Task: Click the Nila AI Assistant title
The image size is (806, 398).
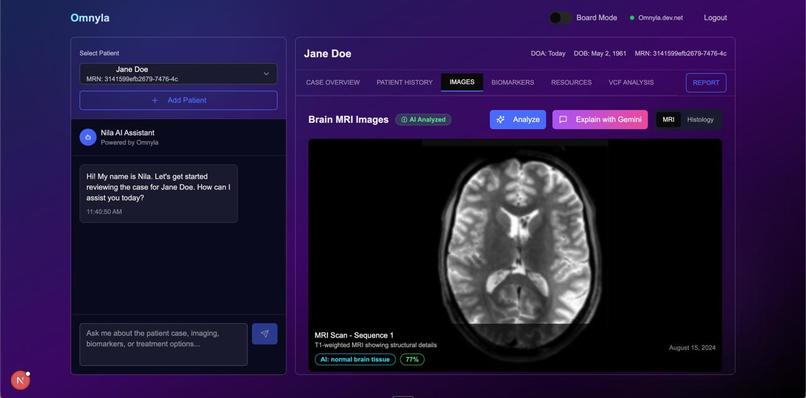Action: point(127,133)
